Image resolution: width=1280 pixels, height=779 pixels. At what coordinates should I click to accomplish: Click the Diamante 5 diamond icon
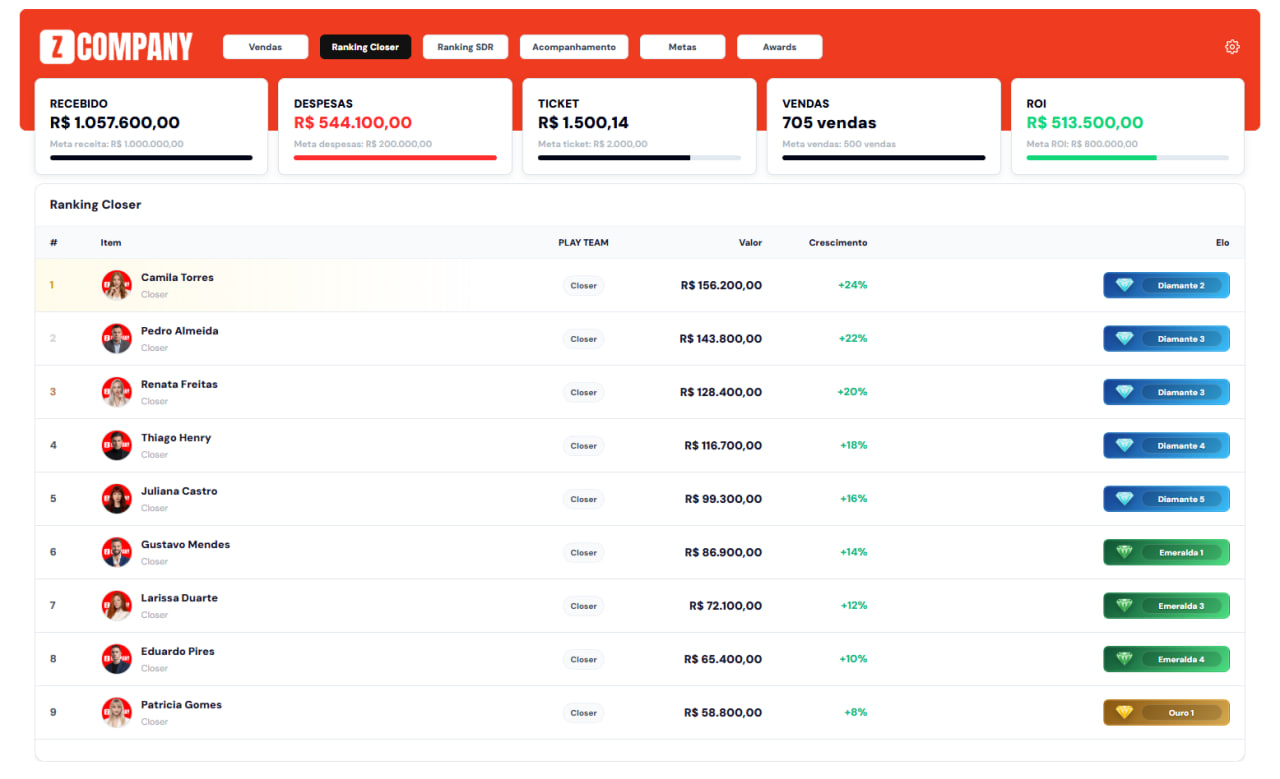coord(1124,498)
